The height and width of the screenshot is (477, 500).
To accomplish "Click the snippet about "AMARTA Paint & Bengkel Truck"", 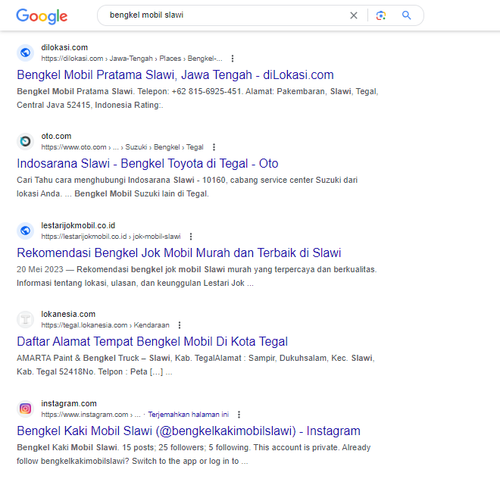I will coord(196,365).
